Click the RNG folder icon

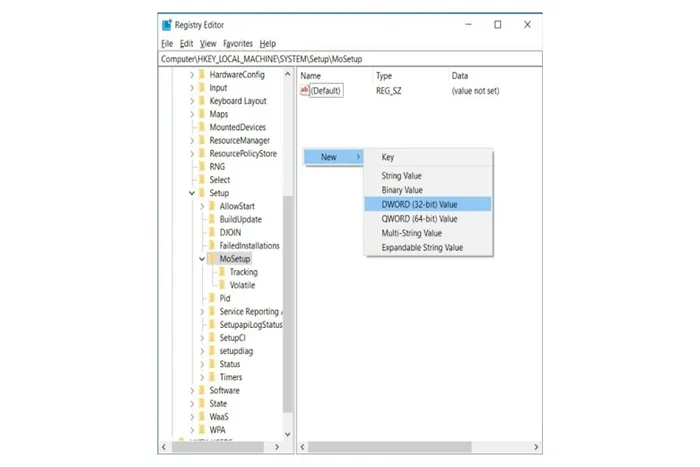click(x=202, y=167)
